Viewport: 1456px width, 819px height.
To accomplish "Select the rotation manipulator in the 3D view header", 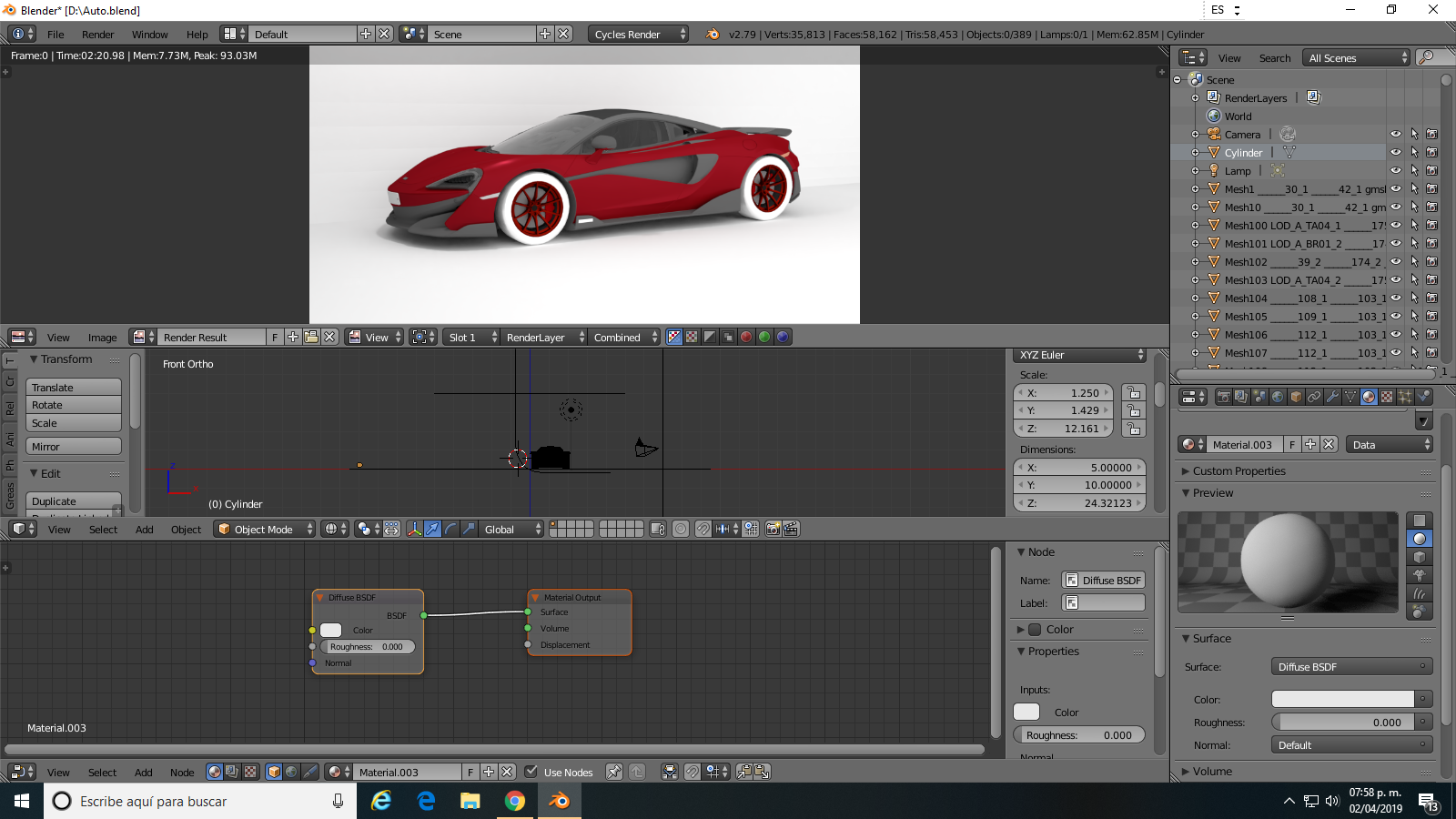I will 450,529.
